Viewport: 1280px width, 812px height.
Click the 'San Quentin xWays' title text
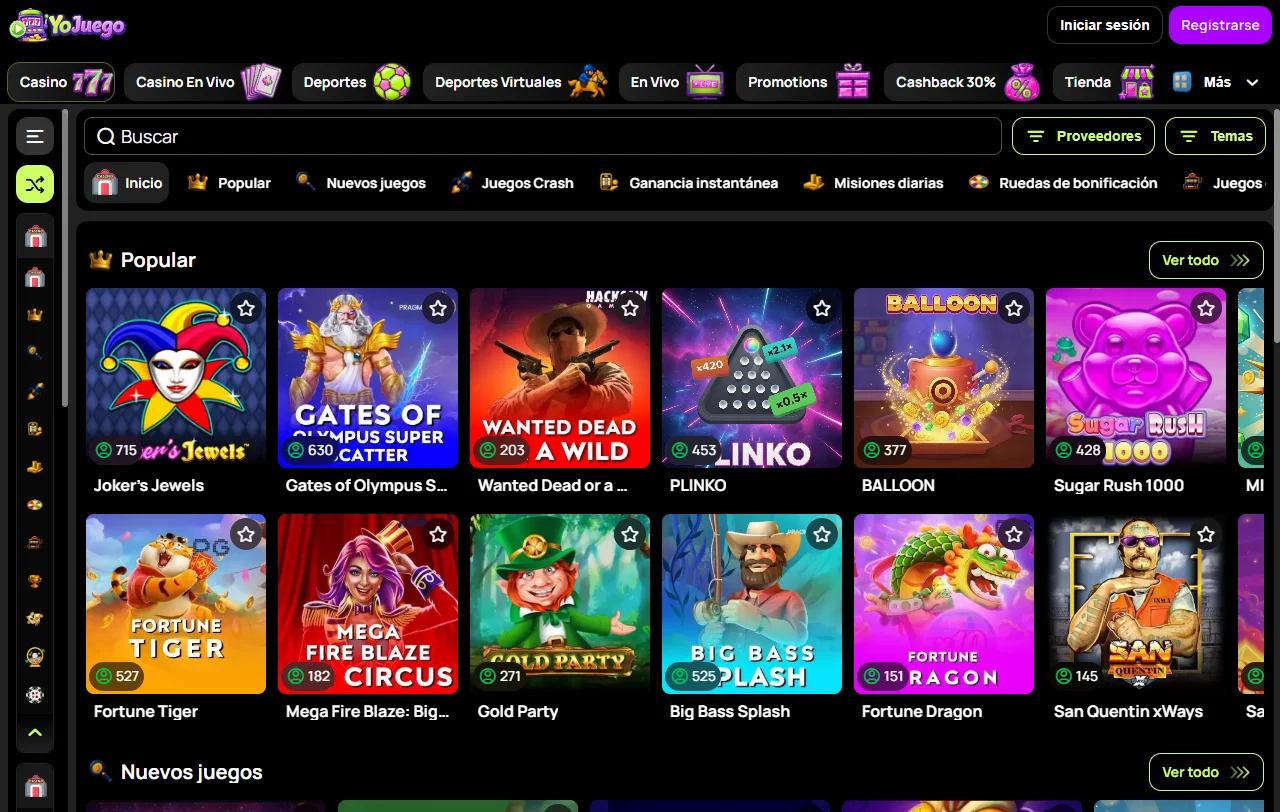[1128, 712]
